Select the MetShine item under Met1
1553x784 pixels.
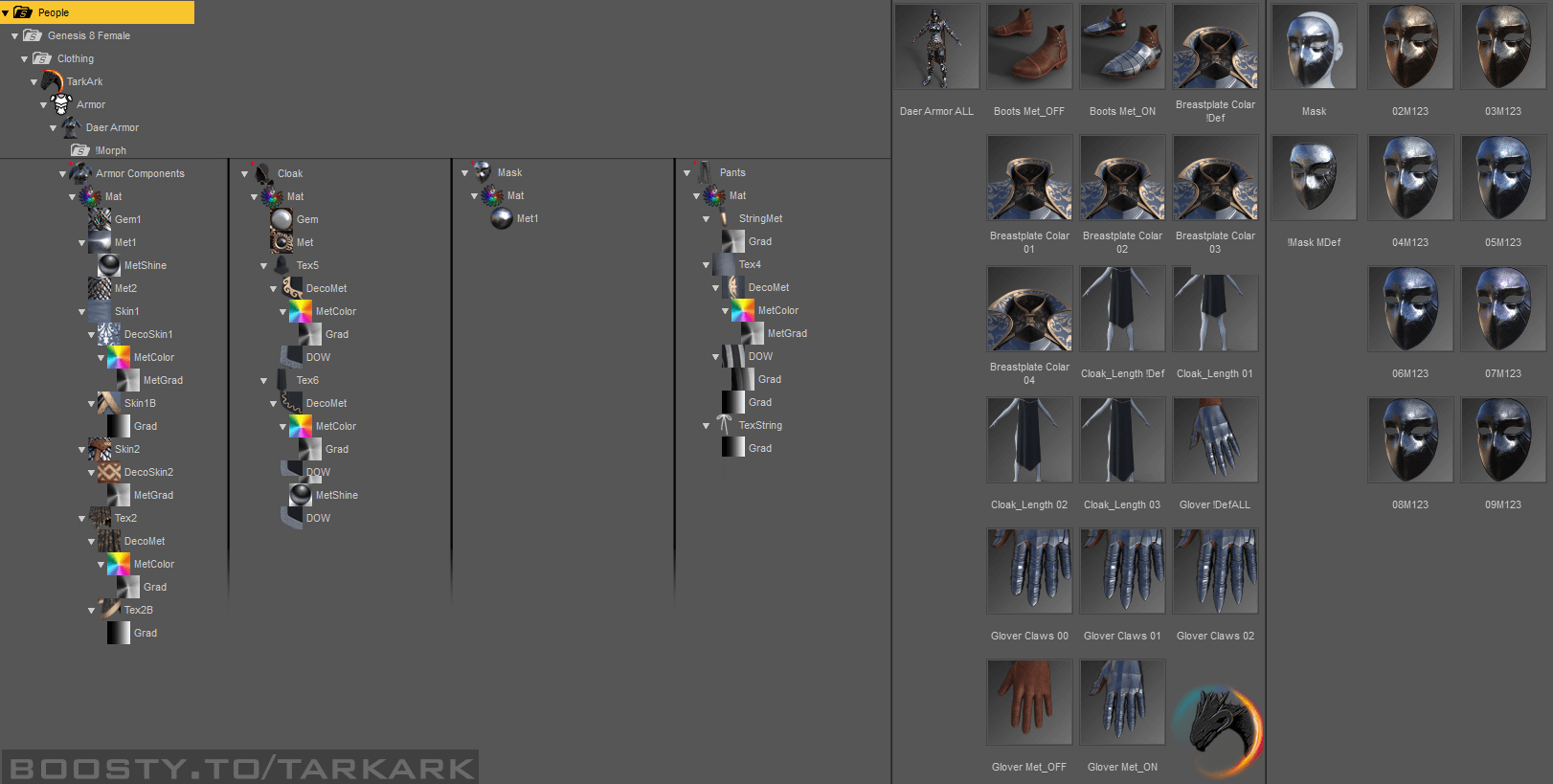145,265
